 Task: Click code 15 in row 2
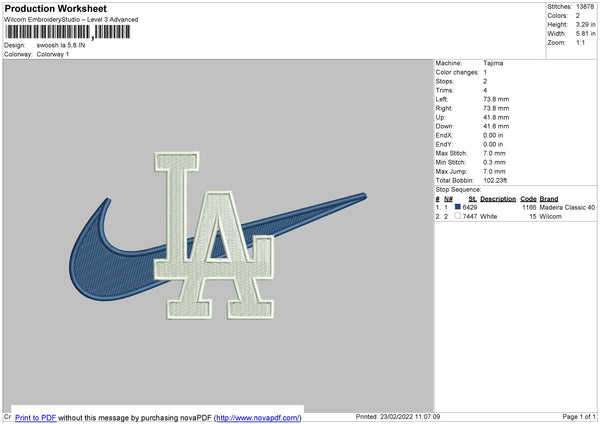click(533, 217)
